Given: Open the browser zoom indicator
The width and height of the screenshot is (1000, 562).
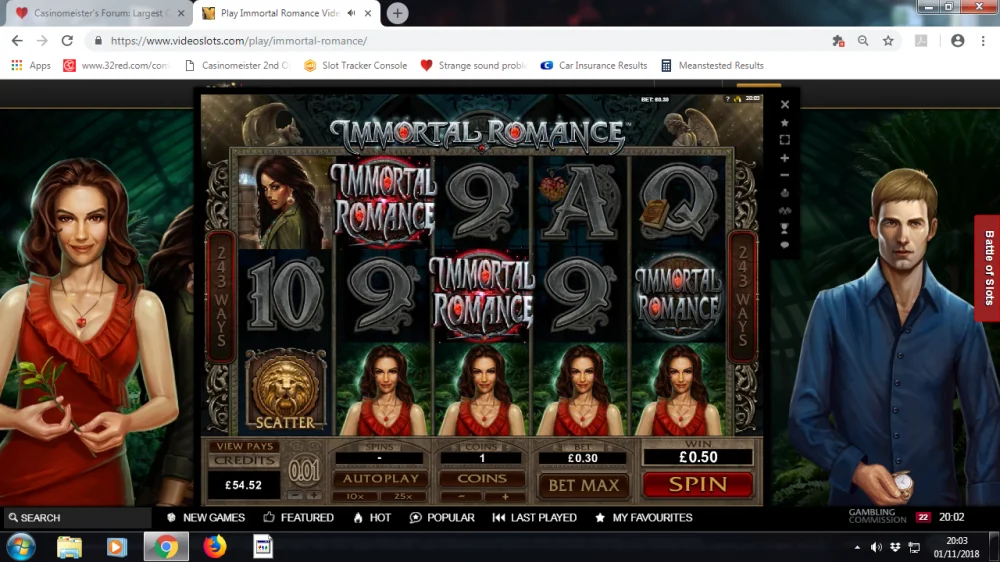Looking at the screenshot, I should click(863, 41).
